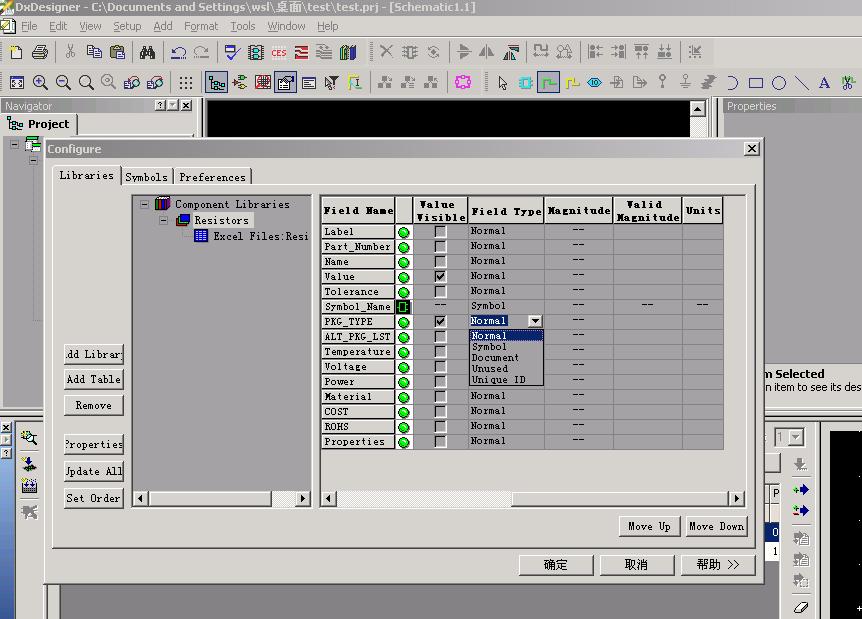Click the Fit All zoom icon
The image size is (862, 619).
(x=16, y=82)
